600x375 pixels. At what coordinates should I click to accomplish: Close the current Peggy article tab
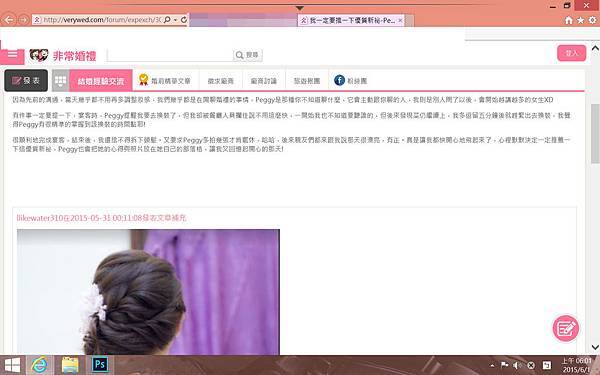(x=400, y=20)
